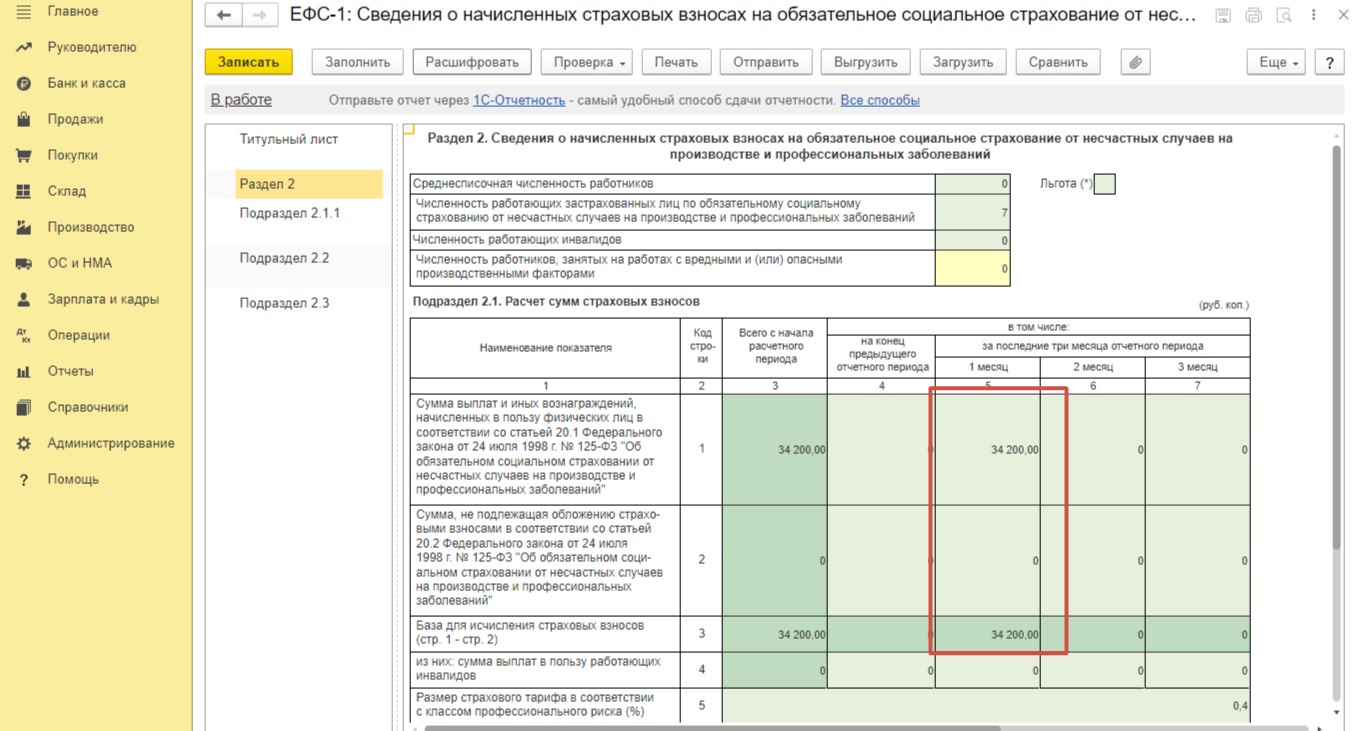Screen dimensions: 1361x731
Task: Click the Записать button
Action: 249,62
